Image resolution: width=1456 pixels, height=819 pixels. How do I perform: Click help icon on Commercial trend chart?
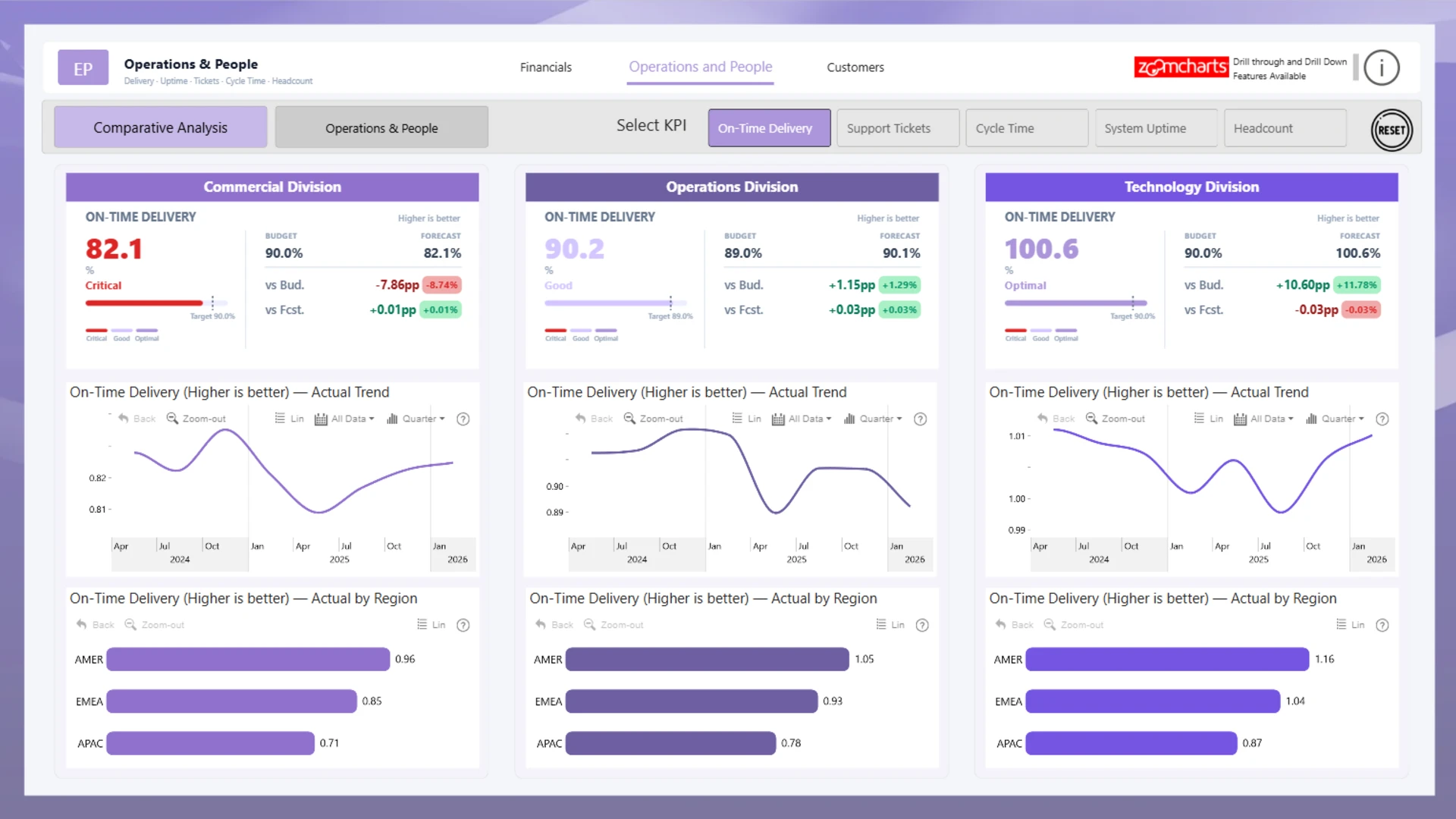click(x=463, y=419)
